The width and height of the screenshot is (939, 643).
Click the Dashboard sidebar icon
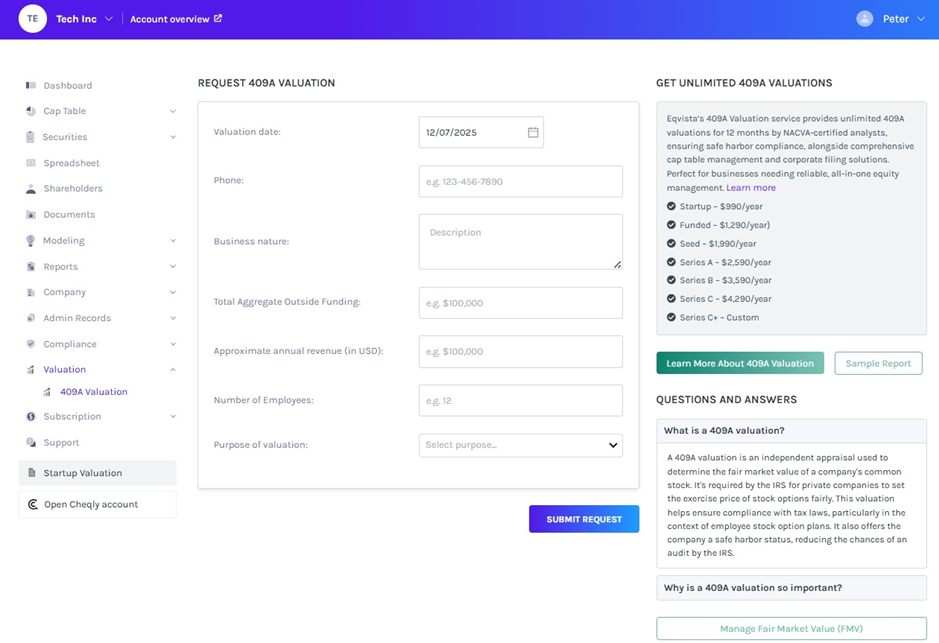point(31,86)
